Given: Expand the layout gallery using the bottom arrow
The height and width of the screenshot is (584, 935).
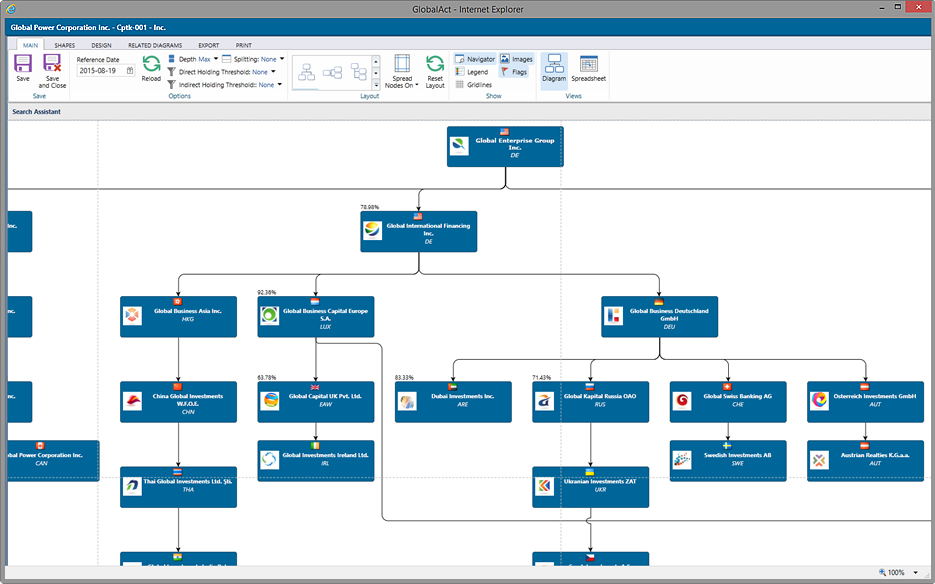Looking at the screenshot, I should point(376,85).
